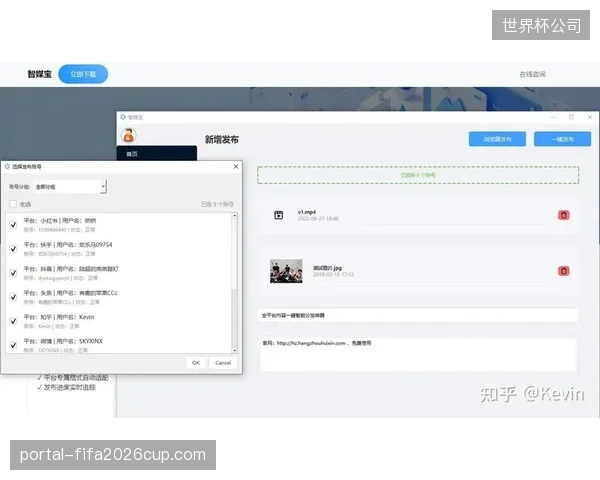Open the 在线咨询 link
Screen dimensions: 600x480
point(532,74)
